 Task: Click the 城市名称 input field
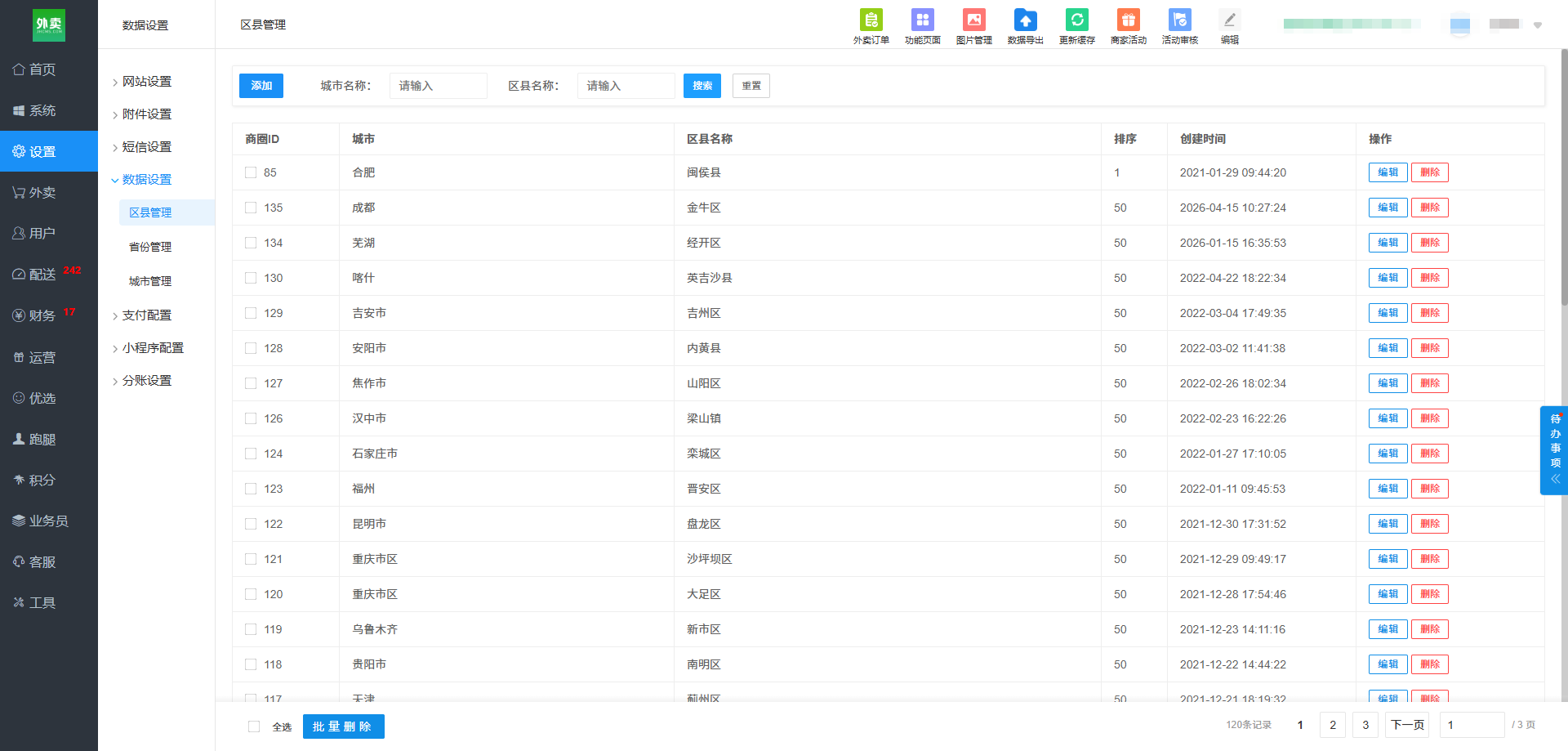tap(439, 86)
